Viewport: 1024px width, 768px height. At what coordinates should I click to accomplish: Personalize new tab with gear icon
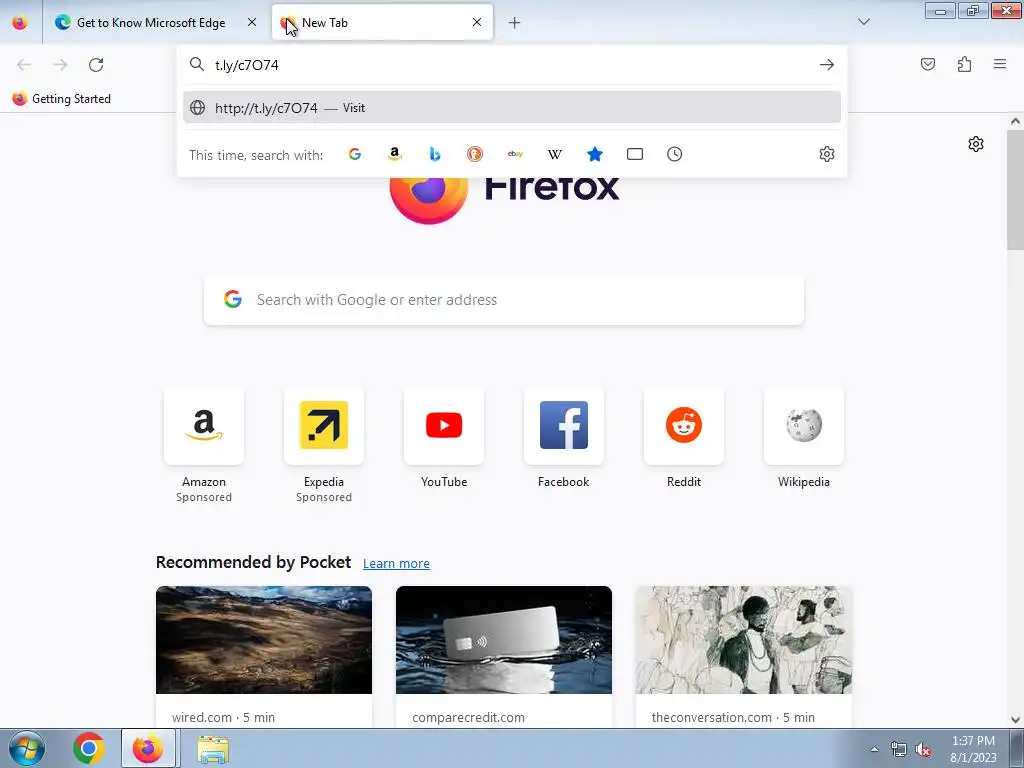tap(976, 144)
